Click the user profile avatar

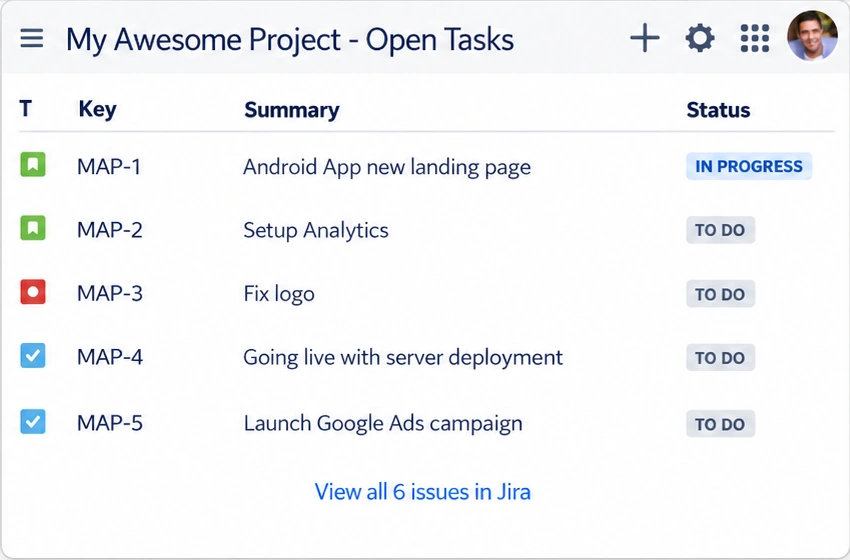click(812, 36)
